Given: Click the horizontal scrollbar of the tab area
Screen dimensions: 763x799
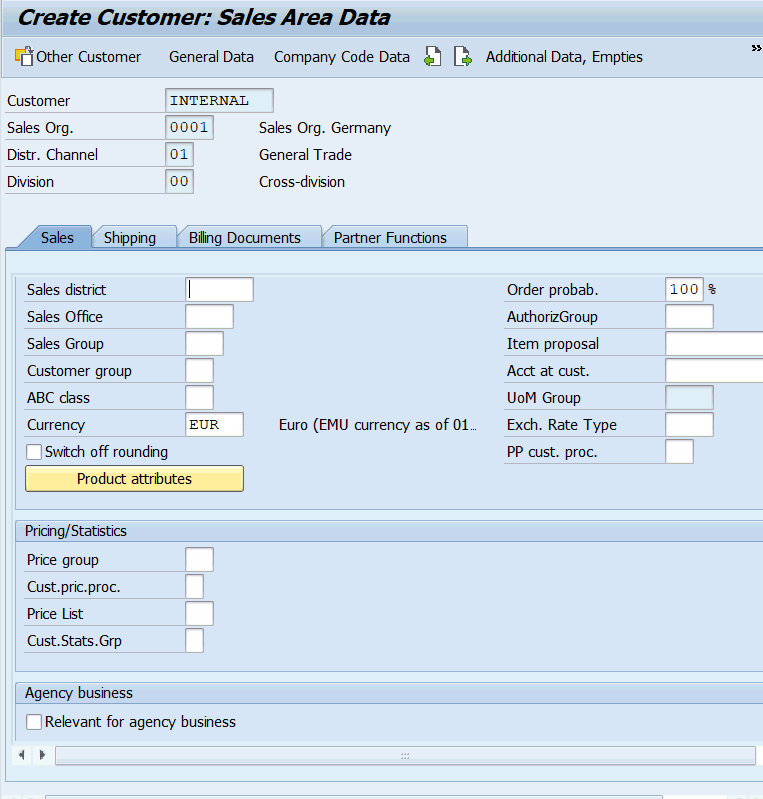Looking at the screenshot, I should click(405, 756).
